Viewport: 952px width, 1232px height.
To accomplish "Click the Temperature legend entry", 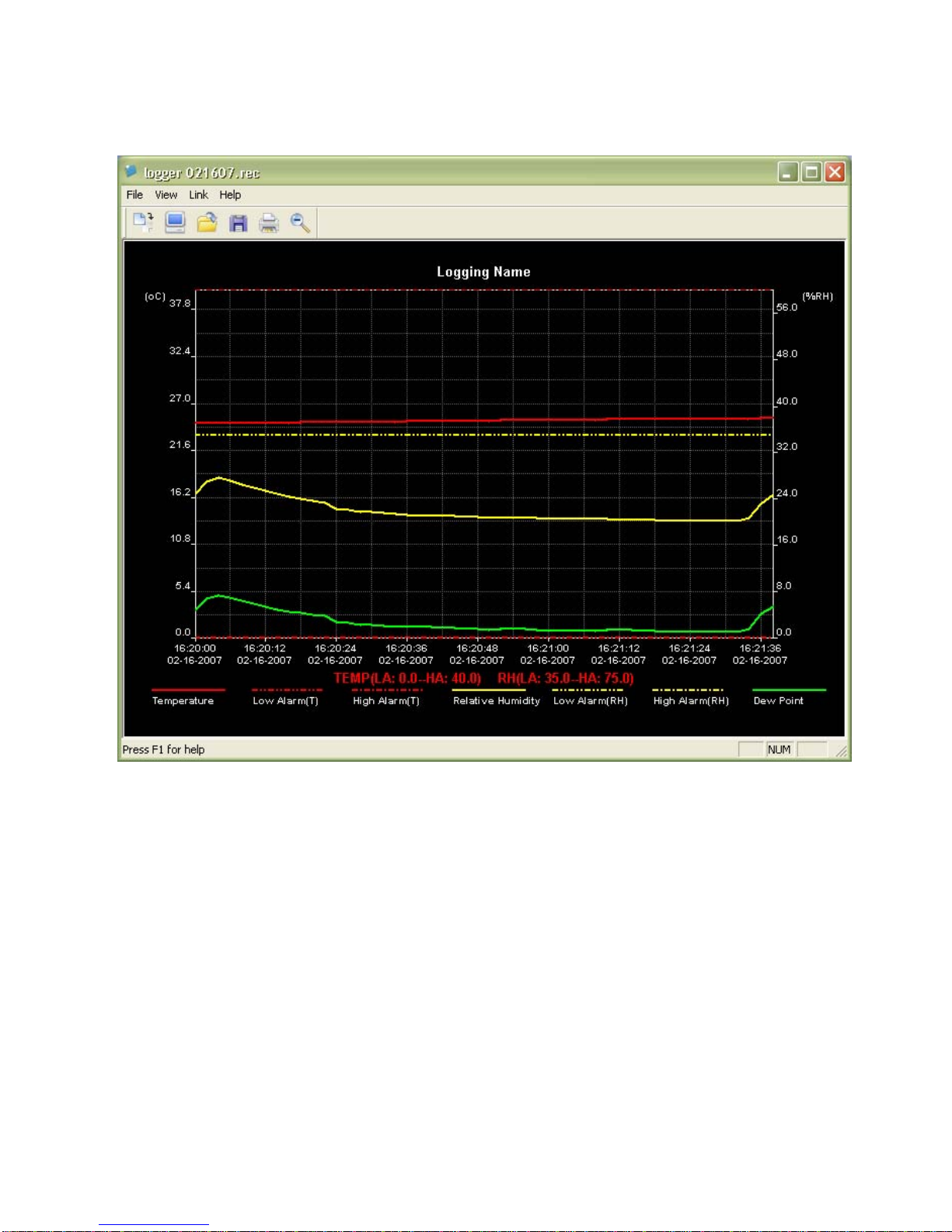I will coord(183,701).
